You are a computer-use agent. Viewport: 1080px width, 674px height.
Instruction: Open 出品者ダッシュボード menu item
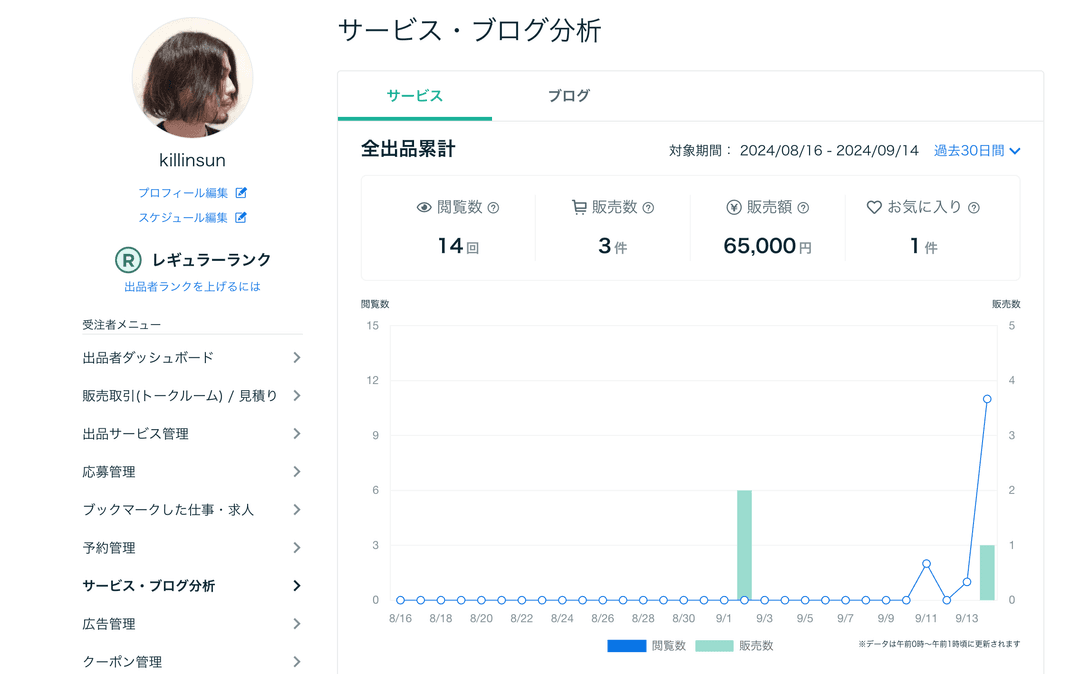pyautogui.click(x=192, y=357)
